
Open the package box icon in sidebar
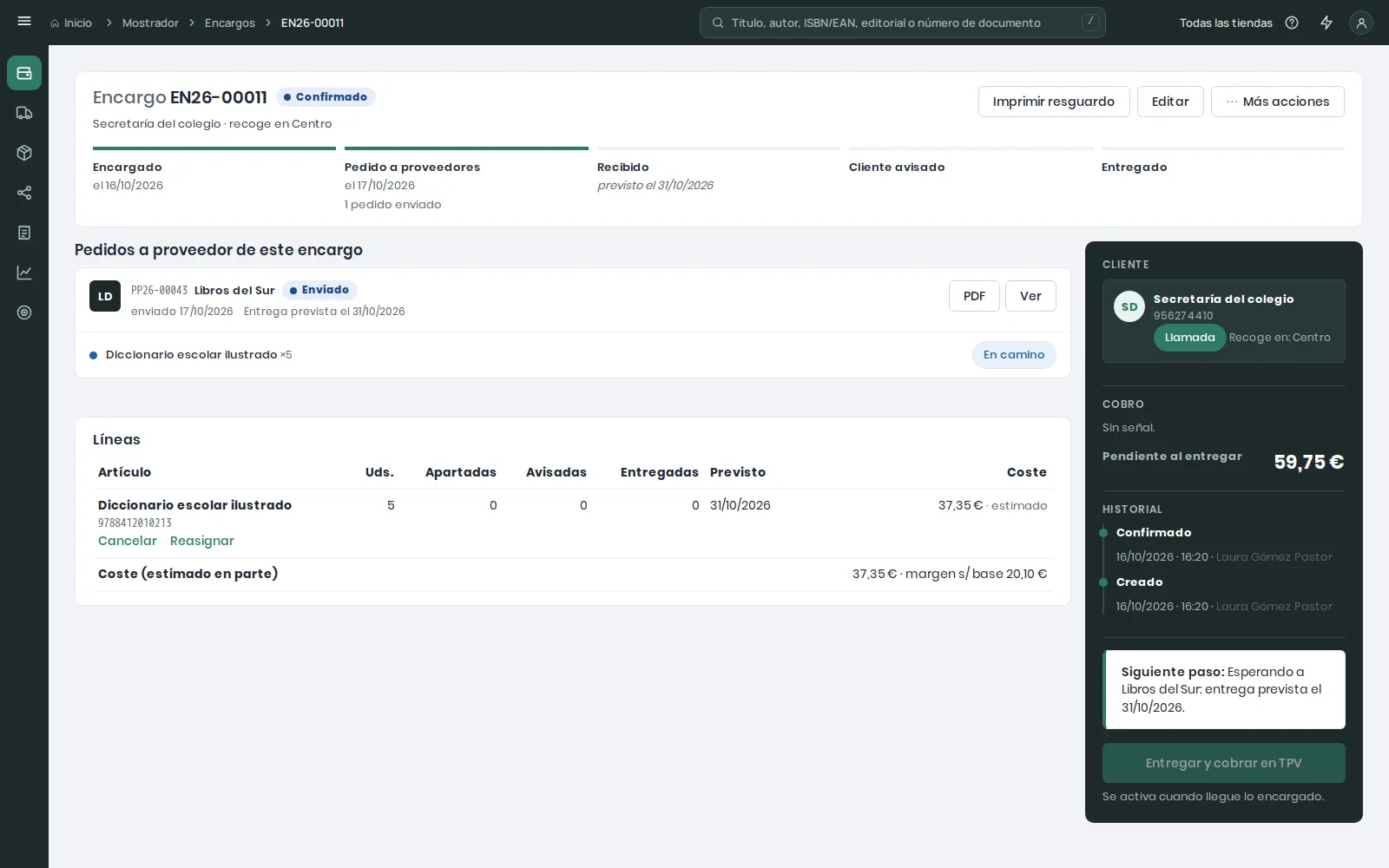[x=24, y=153]
